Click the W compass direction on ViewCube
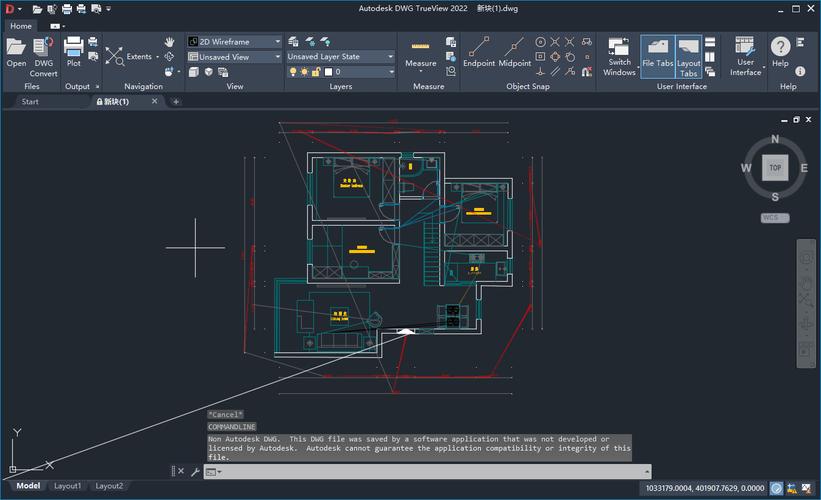The height and width of the screenshot is (500, 821). (746, 168)
